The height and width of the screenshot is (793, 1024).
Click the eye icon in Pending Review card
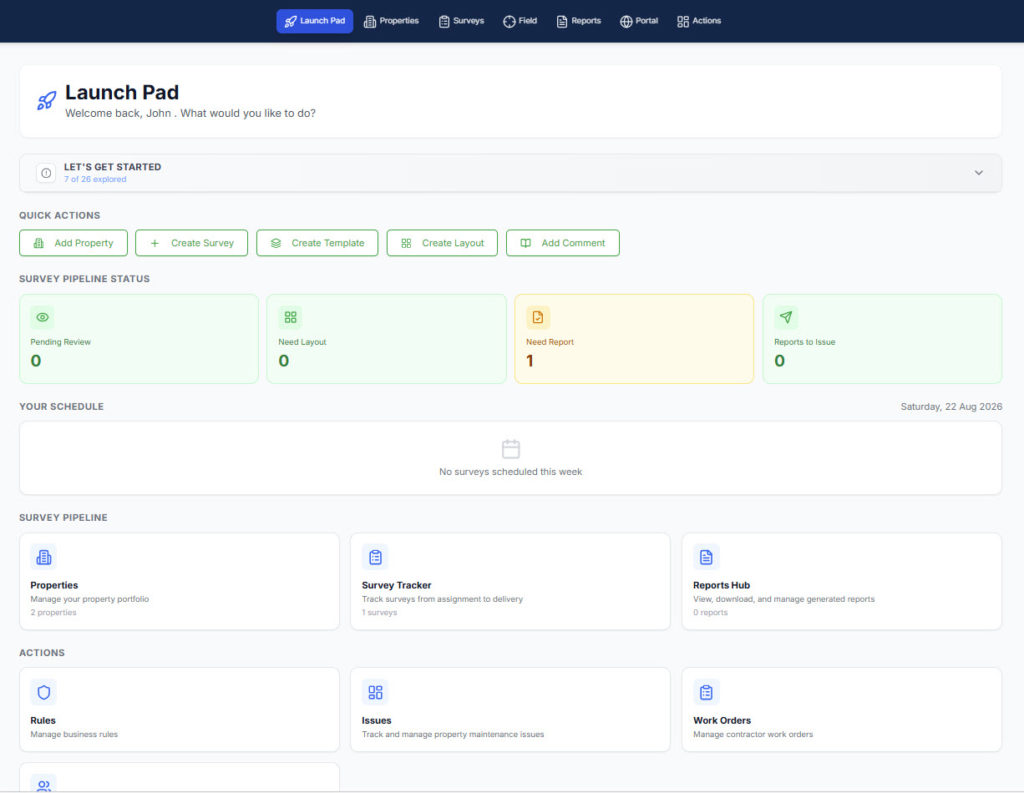(x=42, y=317)
